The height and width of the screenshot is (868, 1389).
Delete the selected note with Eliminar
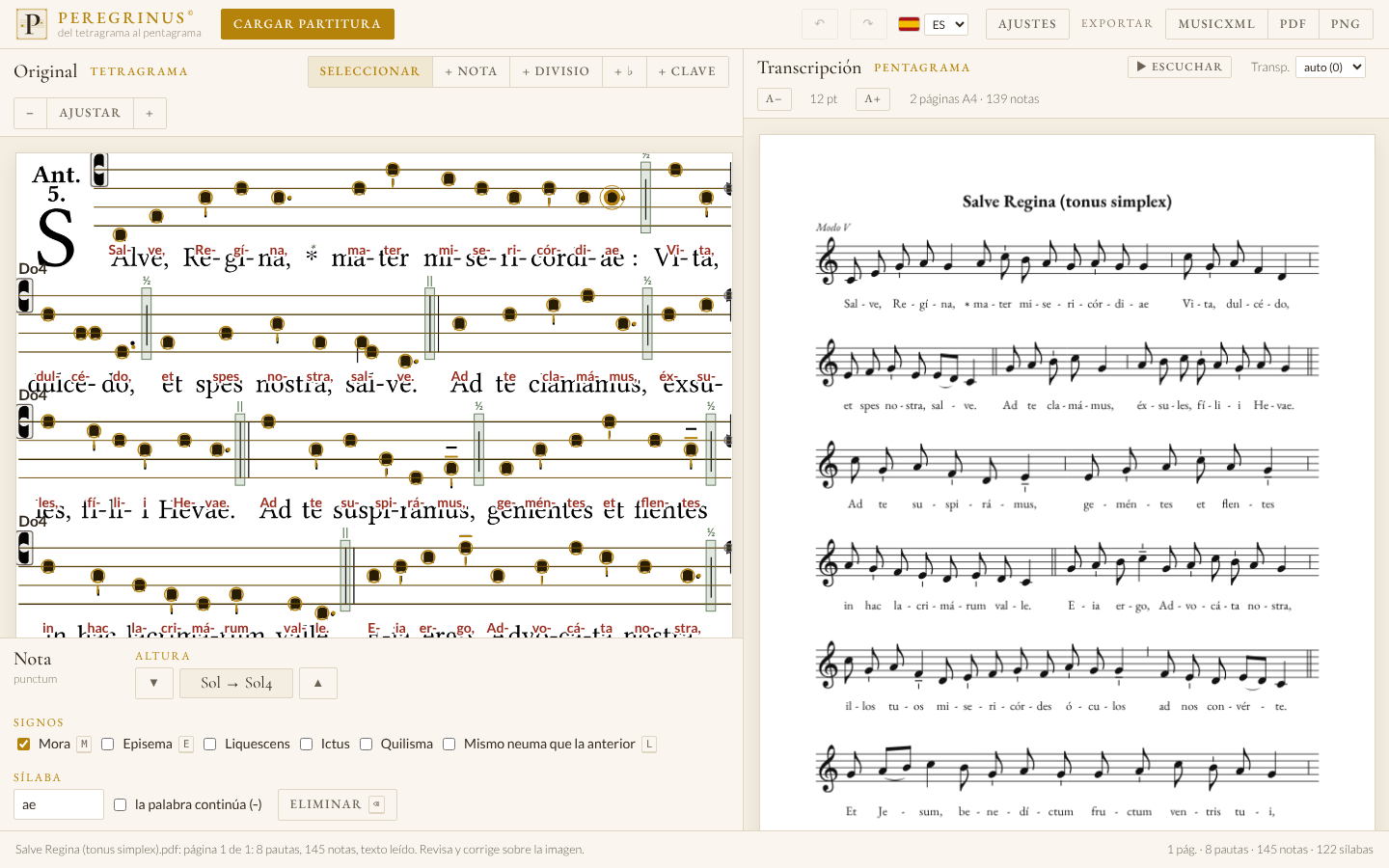tap(337, 804)
